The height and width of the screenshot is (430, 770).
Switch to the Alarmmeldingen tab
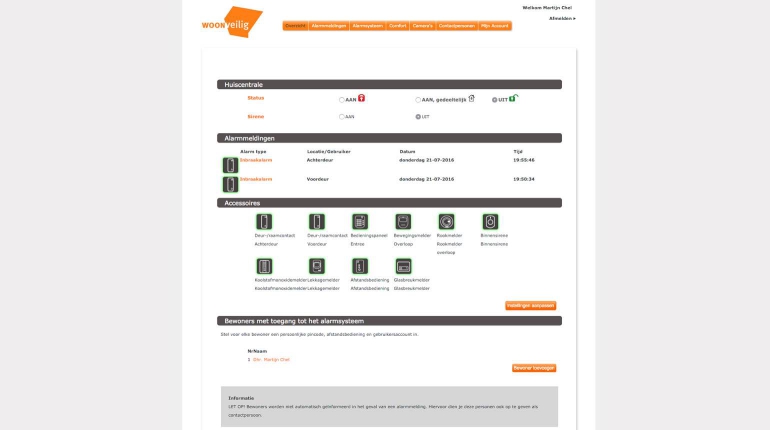pyautogui.click(x=328, y=26)
